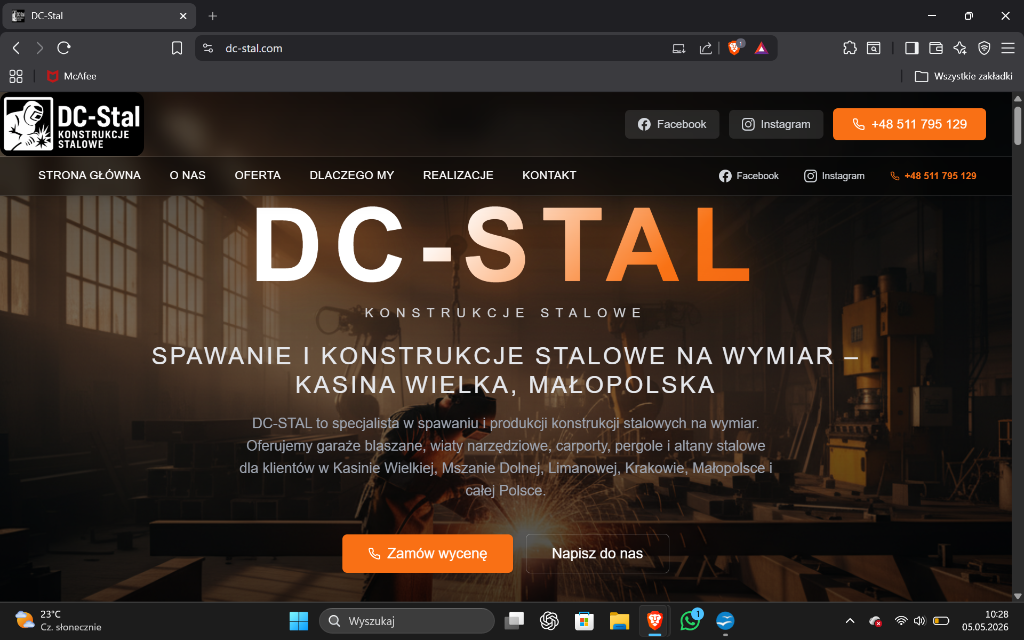Click the Napisz do nas button
The image size is (1024, 640).
point(598,553)
